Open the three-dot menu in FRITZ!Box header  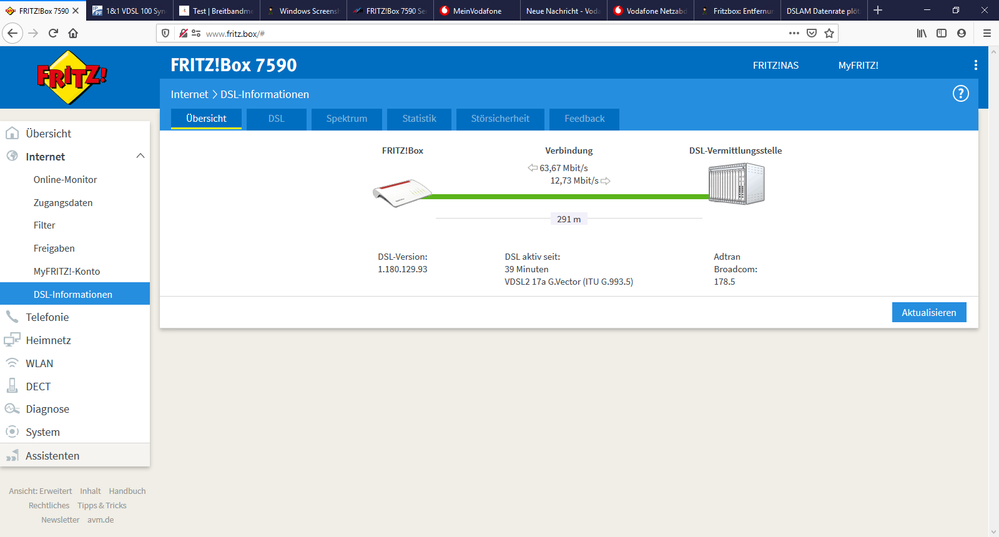[x=975, y=65]
